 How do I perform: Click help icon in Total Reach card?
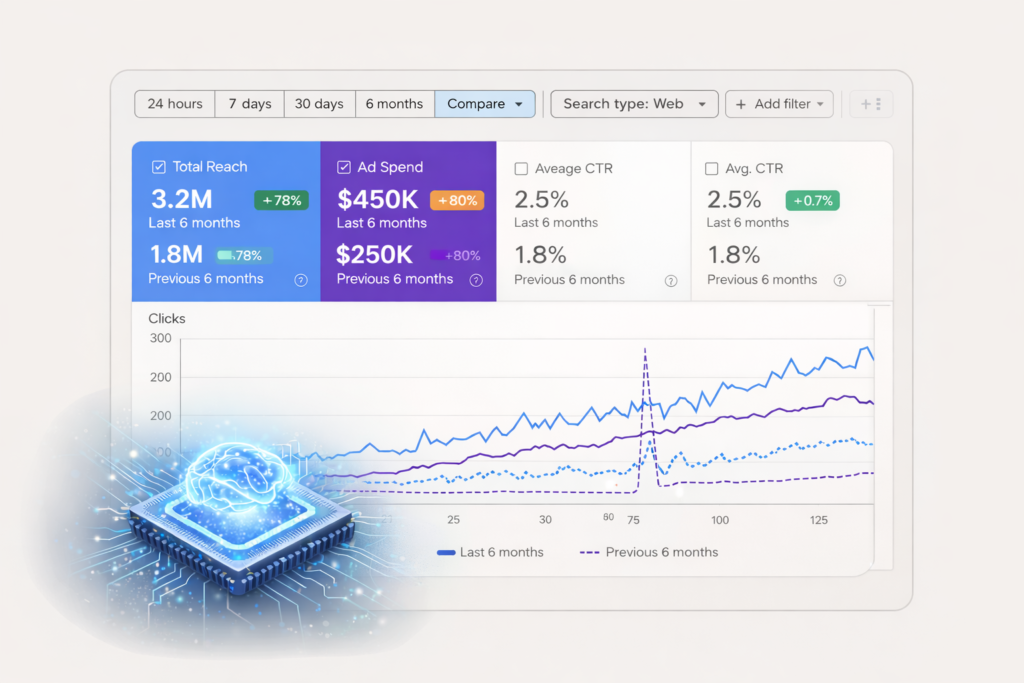point(301,280)
